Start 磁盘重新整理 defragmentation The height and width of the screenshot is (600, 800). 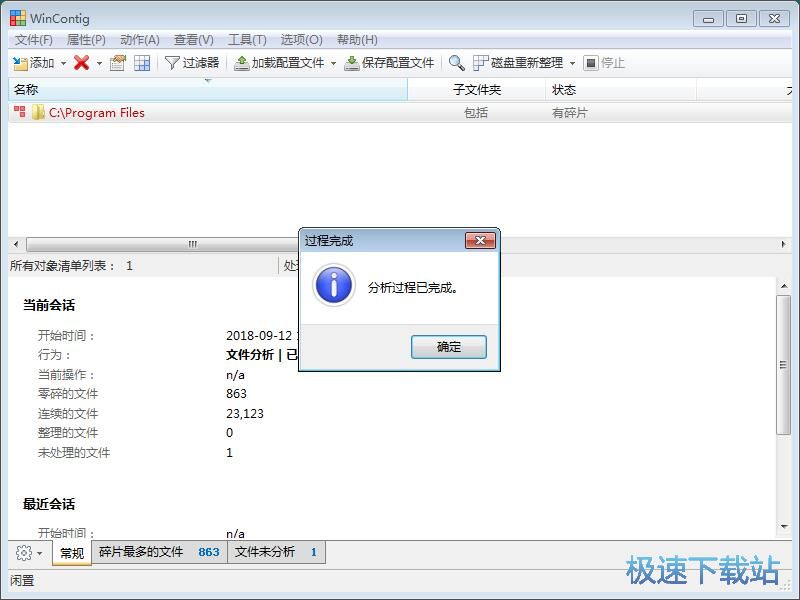point(518,63)
